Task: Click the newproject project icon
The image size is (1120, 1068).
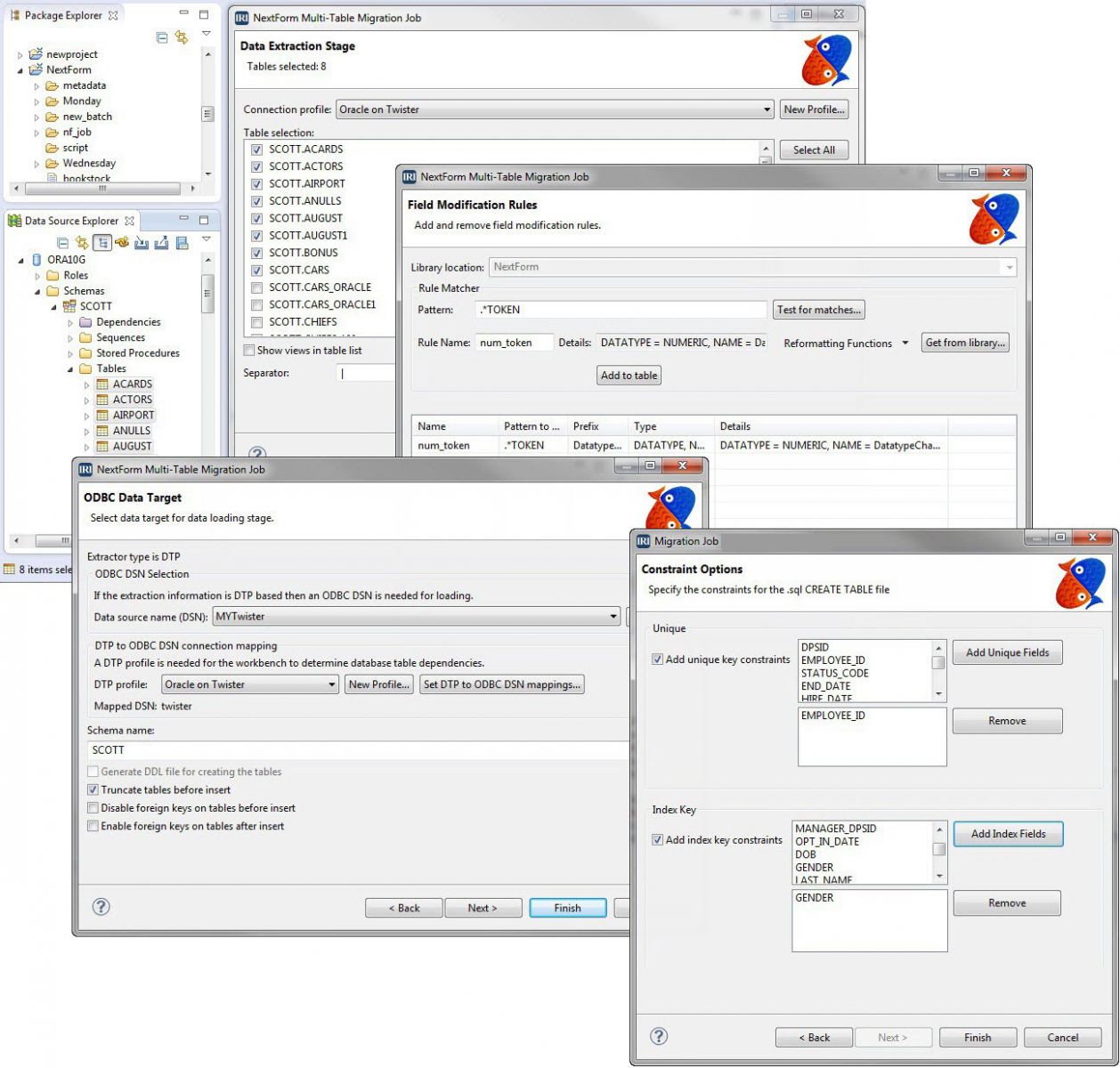Action: click(x=36, y=54)
